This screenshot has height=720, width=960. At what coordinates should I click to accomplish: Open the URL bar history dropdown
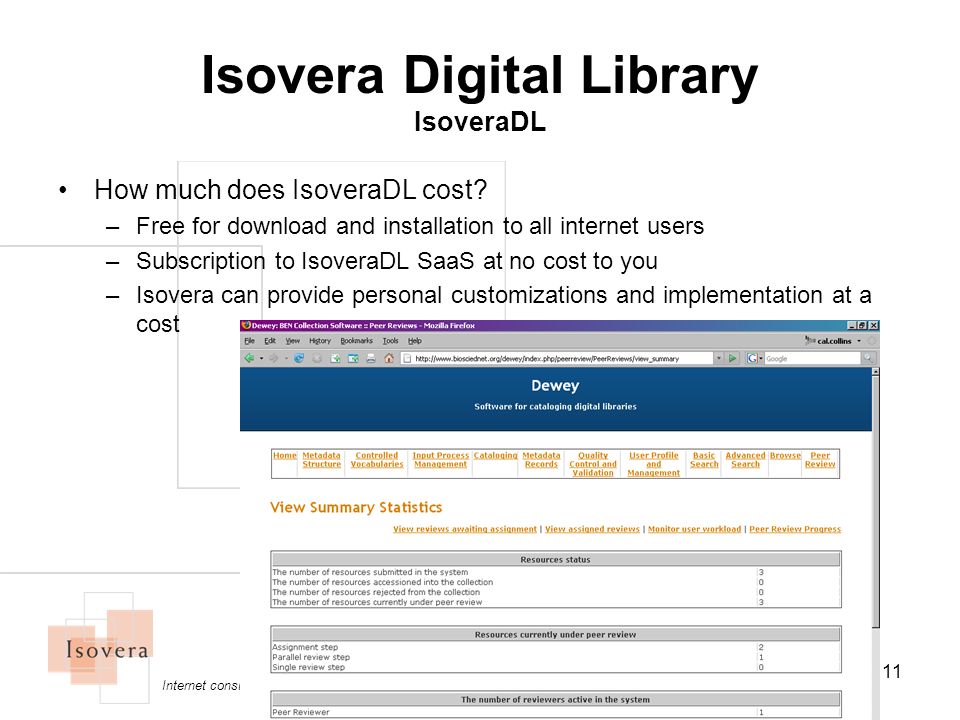(x=719, y=358)
